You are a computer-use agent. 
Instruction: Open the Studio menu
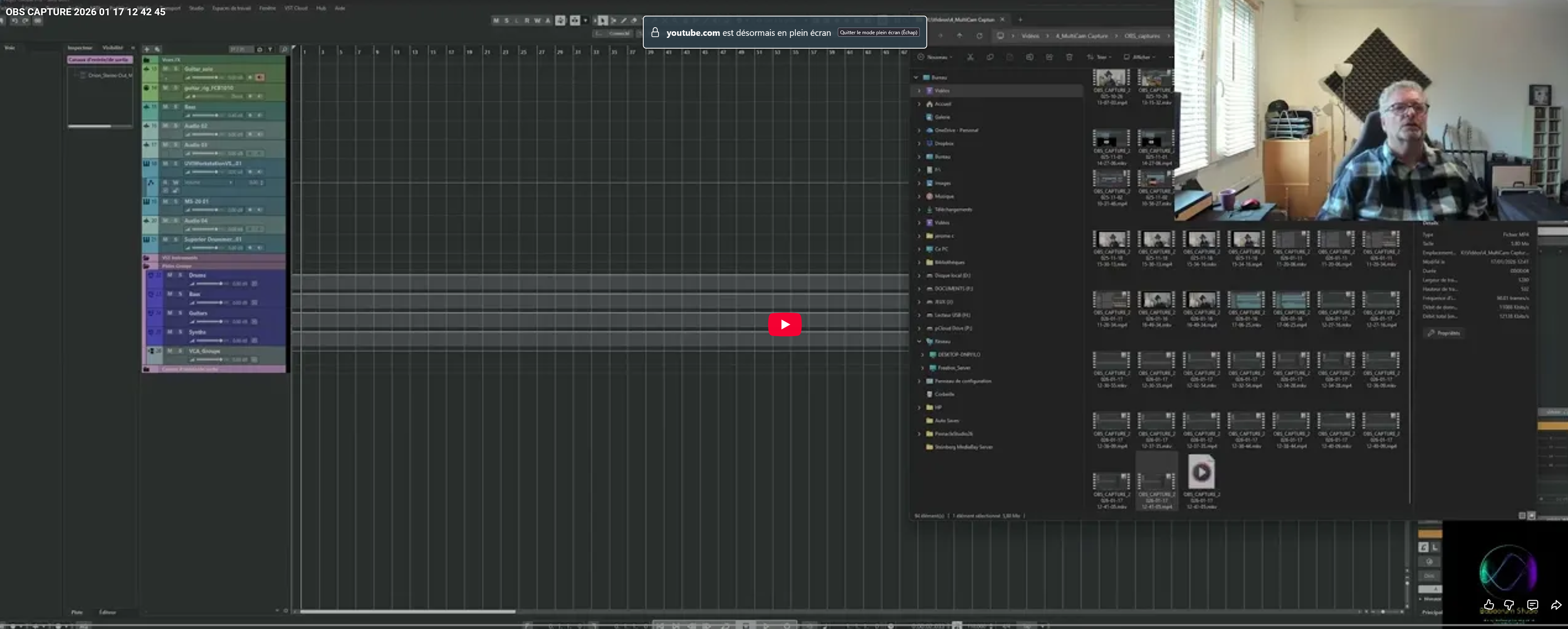click(196, 8)
